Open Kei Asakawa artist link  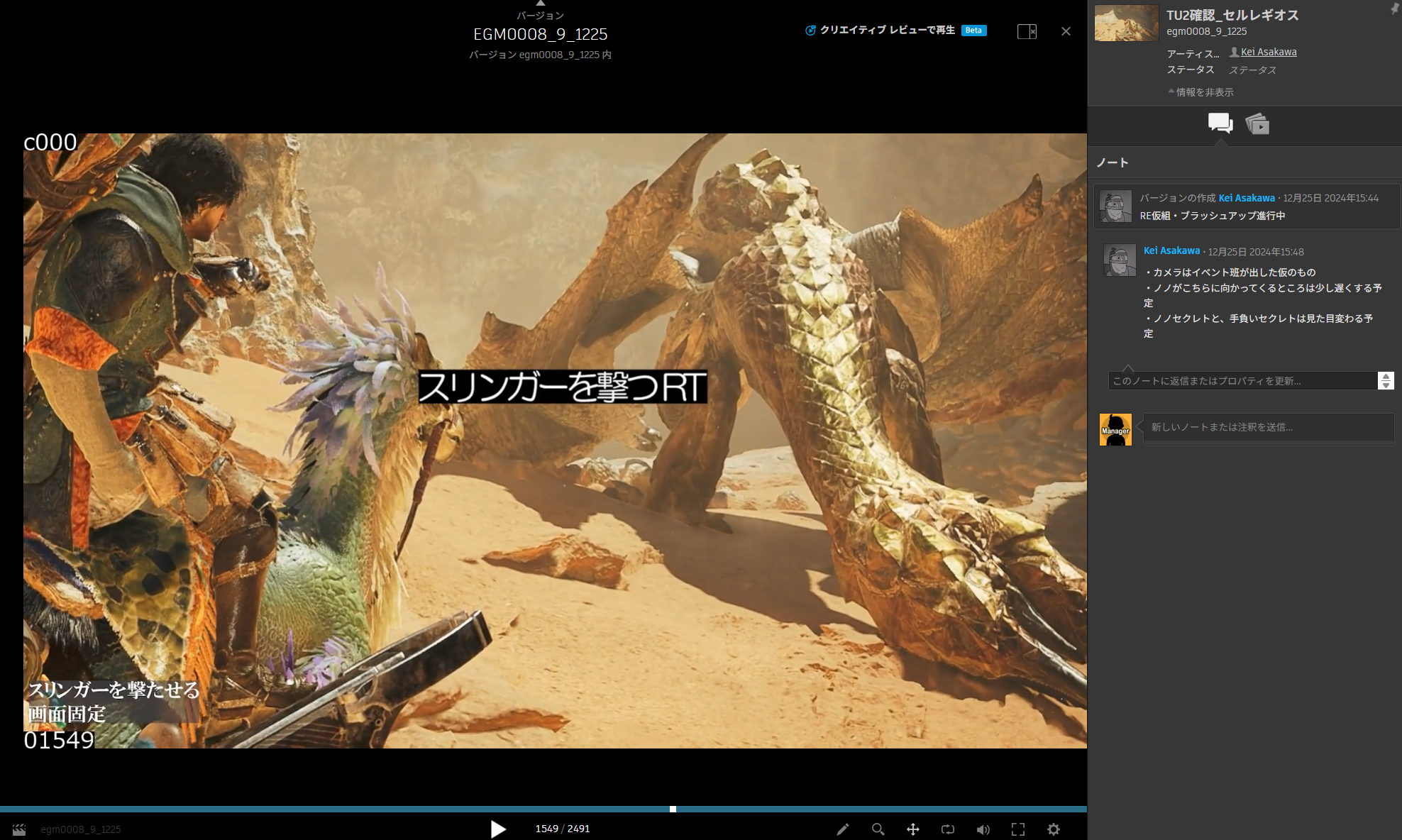click(x=1268, y=52)
